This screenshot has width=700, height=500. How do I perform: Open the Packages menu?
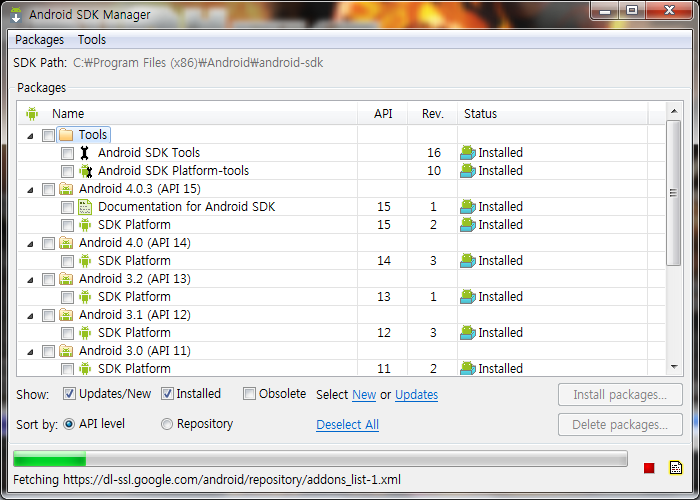click(39, 40)
